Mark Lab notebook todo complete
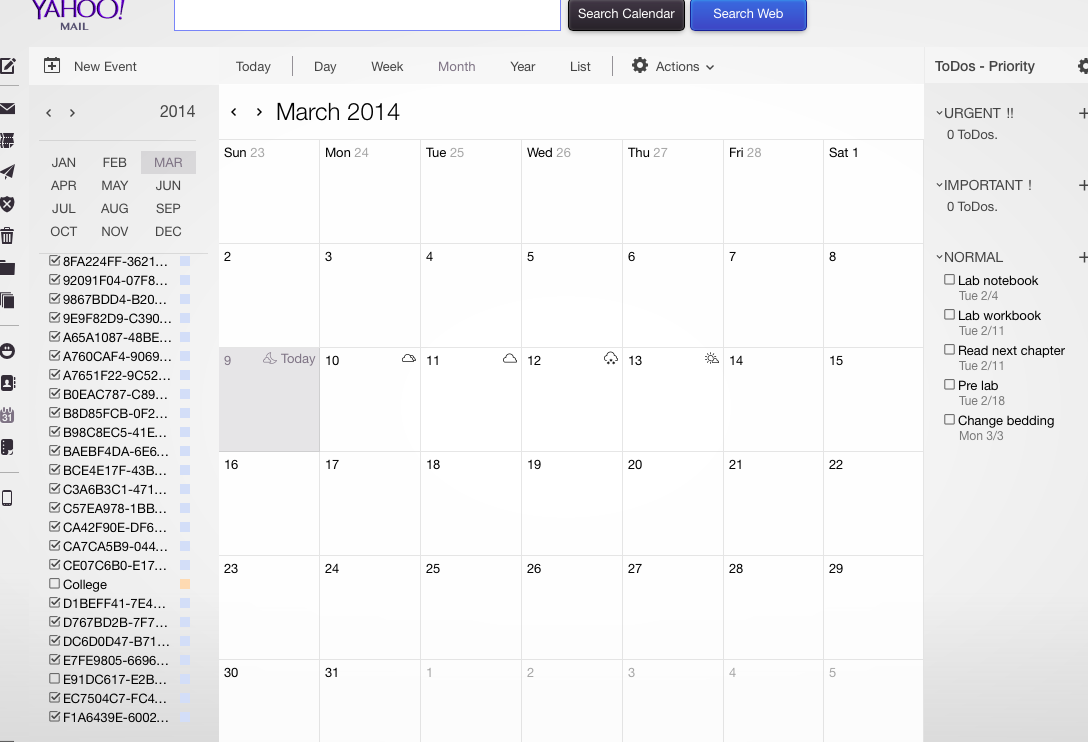This screenshot has height=742, width=1088. 949,280
